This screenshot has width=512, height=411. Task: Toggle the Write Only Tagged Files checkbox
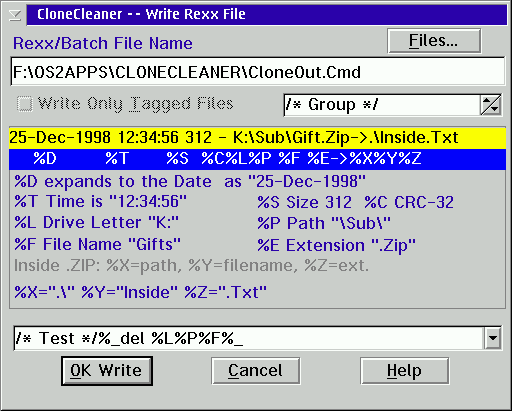point(25,104)
